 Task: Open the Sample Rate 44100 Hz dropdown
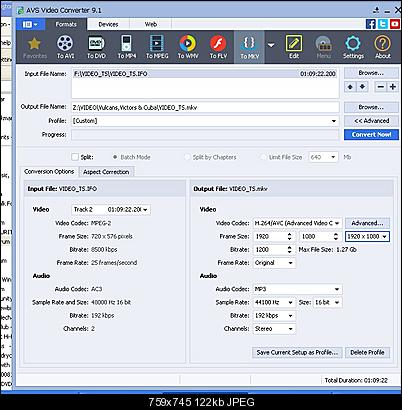(274, 302)
